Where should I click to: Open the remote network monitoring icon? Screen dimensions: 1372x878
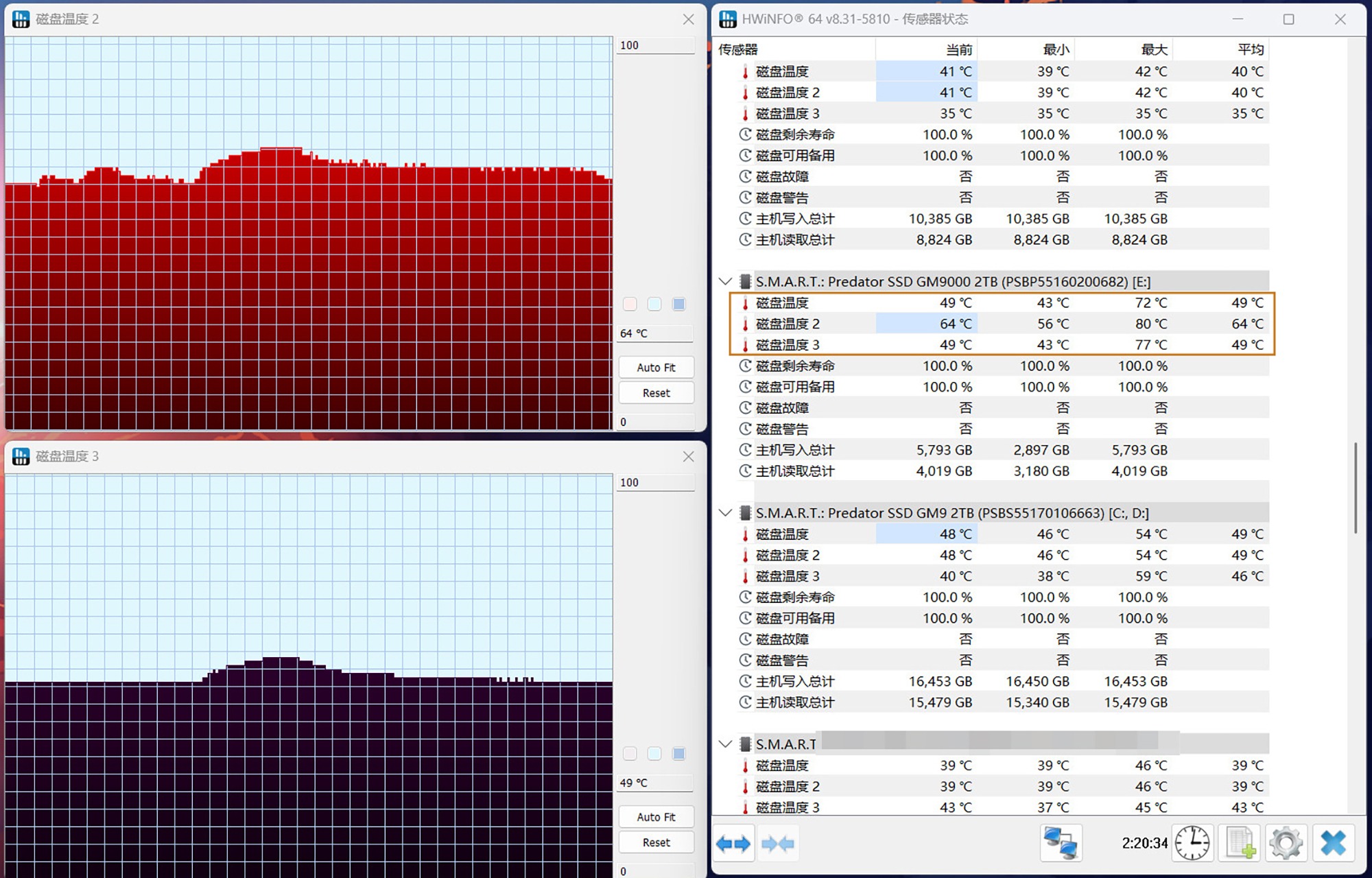pos(1061,843)
